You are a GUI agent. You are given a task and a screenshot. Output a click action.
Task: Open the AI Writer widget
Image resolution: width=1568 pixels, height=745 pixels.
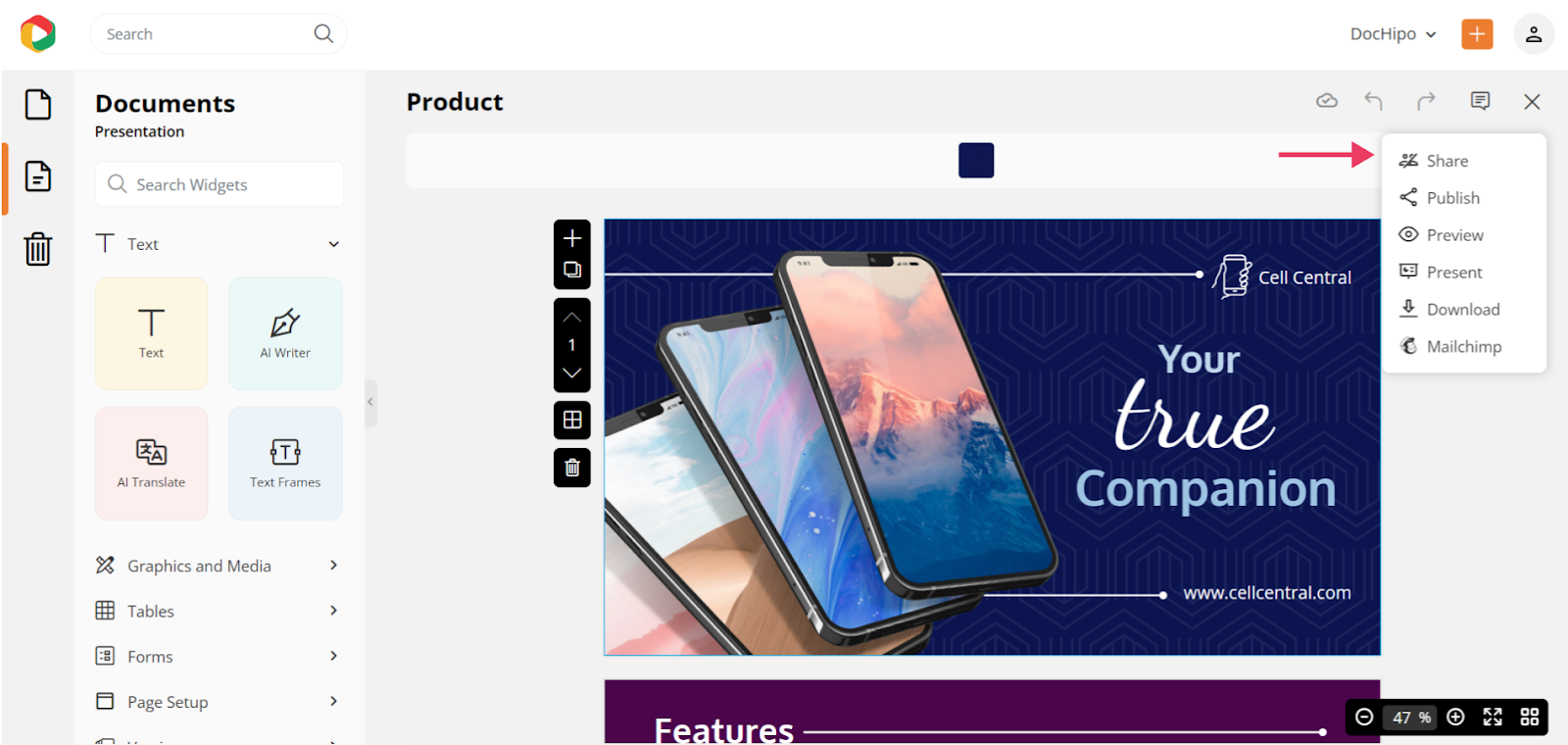pos(285,333)
